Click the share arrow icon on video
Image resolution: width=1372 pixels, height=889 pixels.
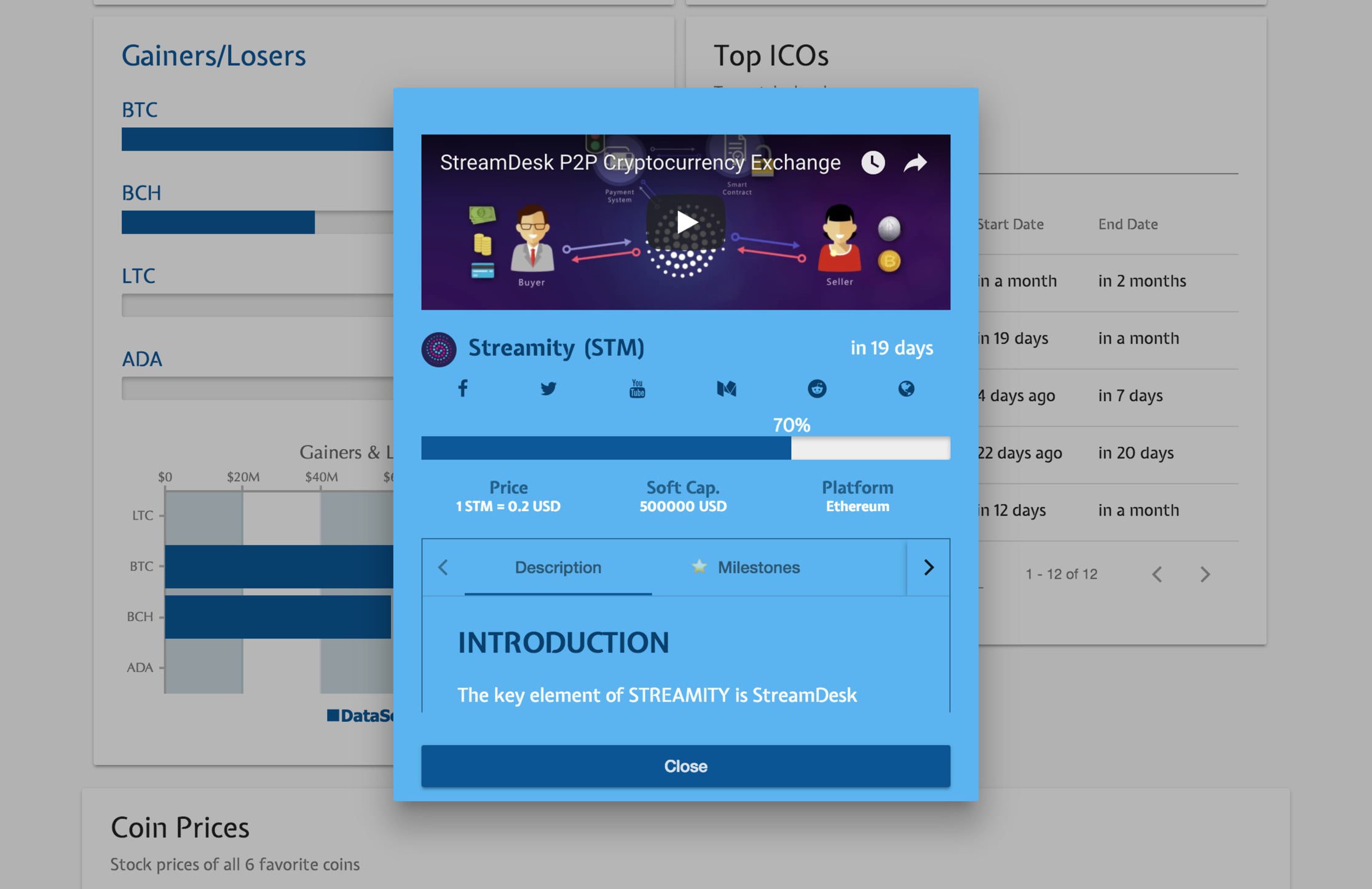click(915, 163)
